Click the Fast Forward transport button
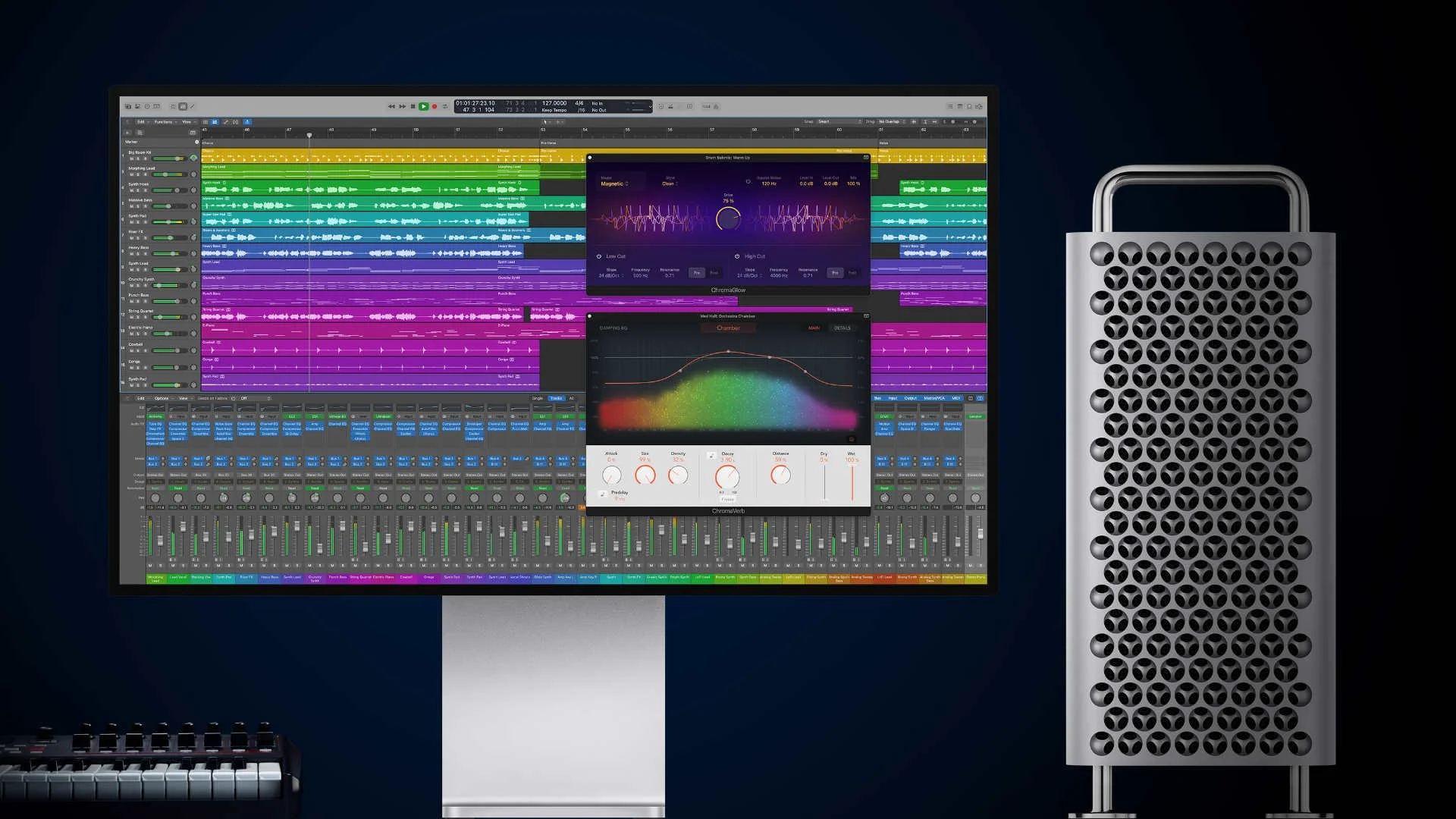1456x819 pixels. coord(402,106)
